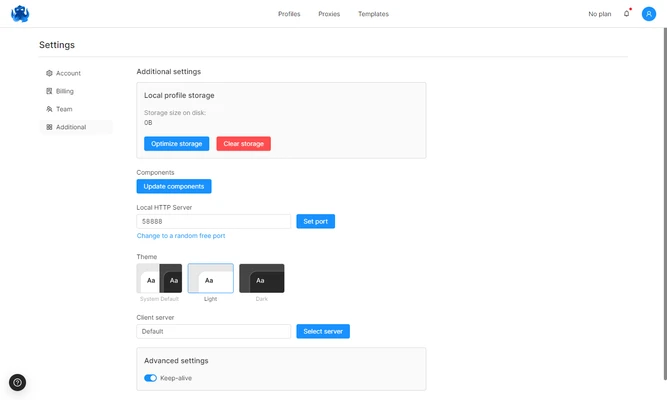
Task: Click the page vertical scrollbar
Action: tap(665, 203)
